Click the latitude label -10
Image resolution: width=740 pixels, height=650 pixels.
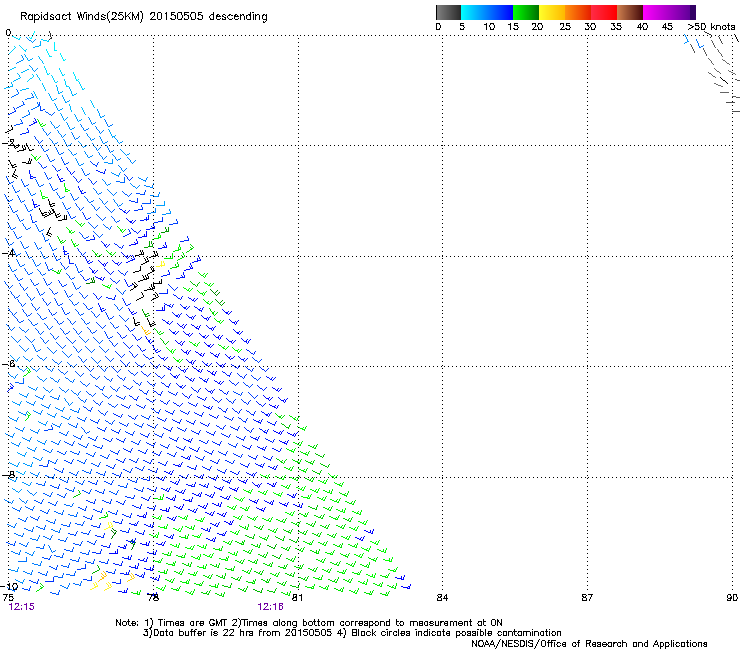[x=10, y=586]
